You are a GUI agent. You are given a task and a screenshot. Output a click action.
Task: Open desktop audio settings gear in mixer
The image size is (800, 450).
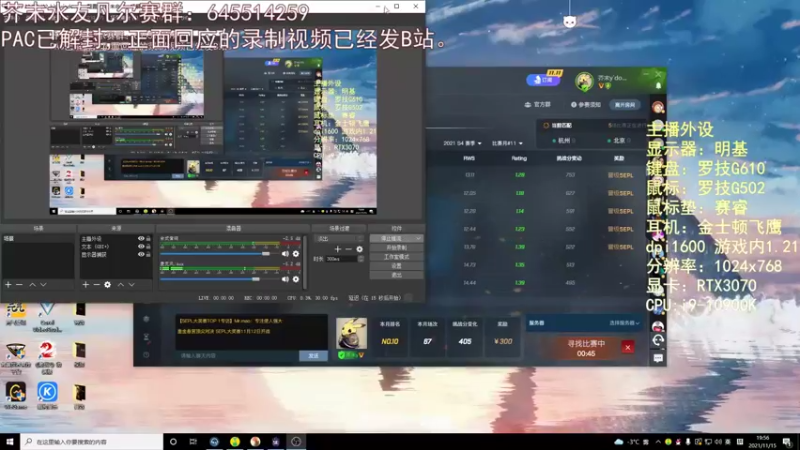tap(296, 254)
